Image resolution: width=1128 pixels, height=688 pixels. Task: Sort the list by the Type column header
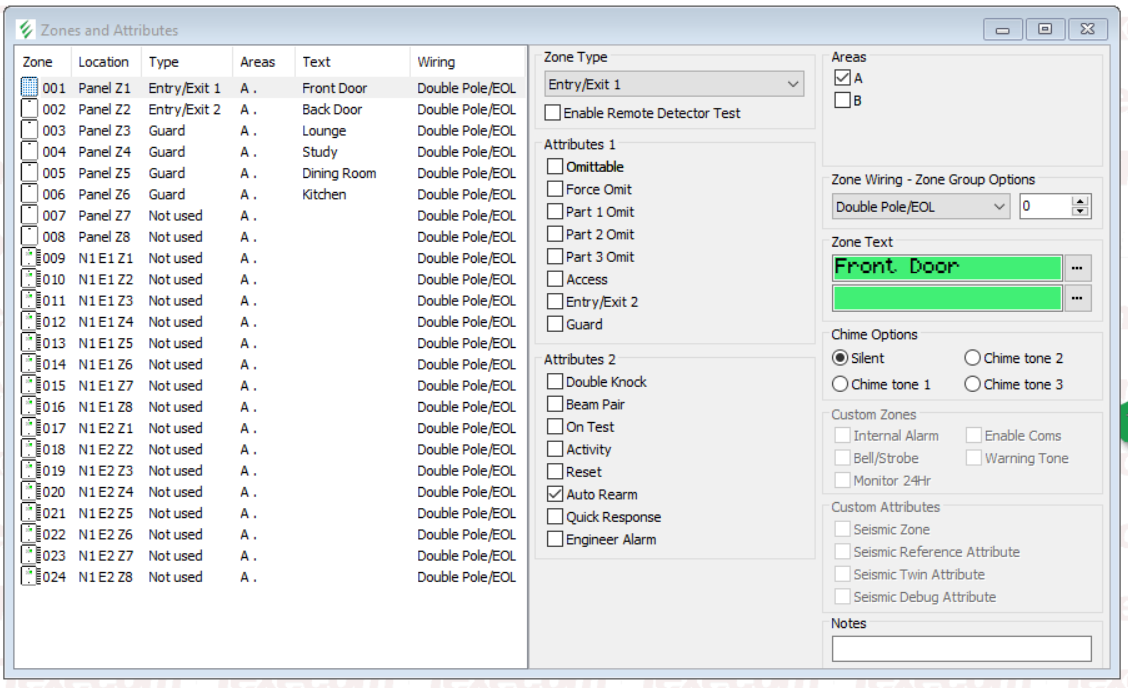coord(164,62)
